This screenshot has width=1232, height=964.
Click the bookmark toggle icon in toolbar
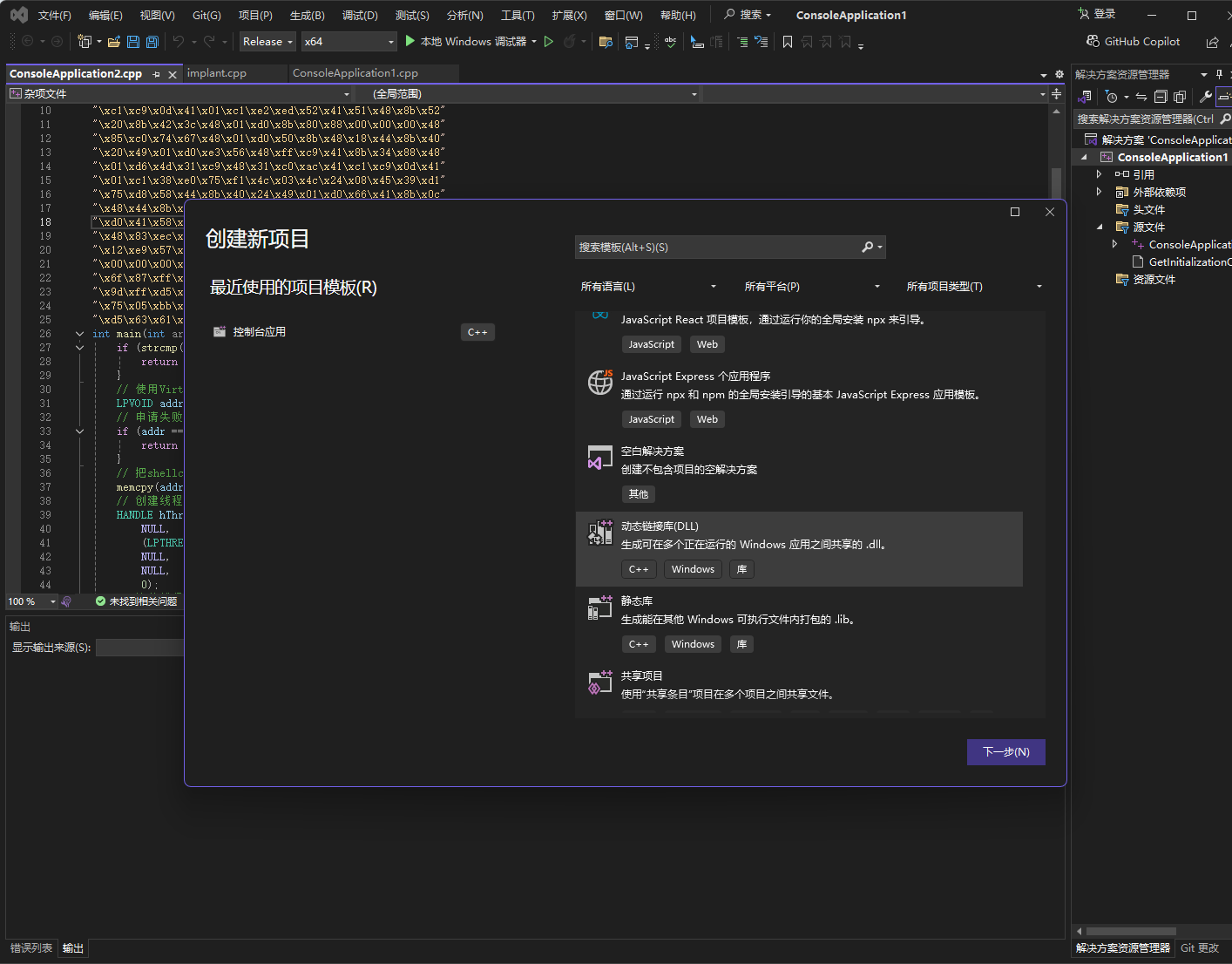click(788, 41)
